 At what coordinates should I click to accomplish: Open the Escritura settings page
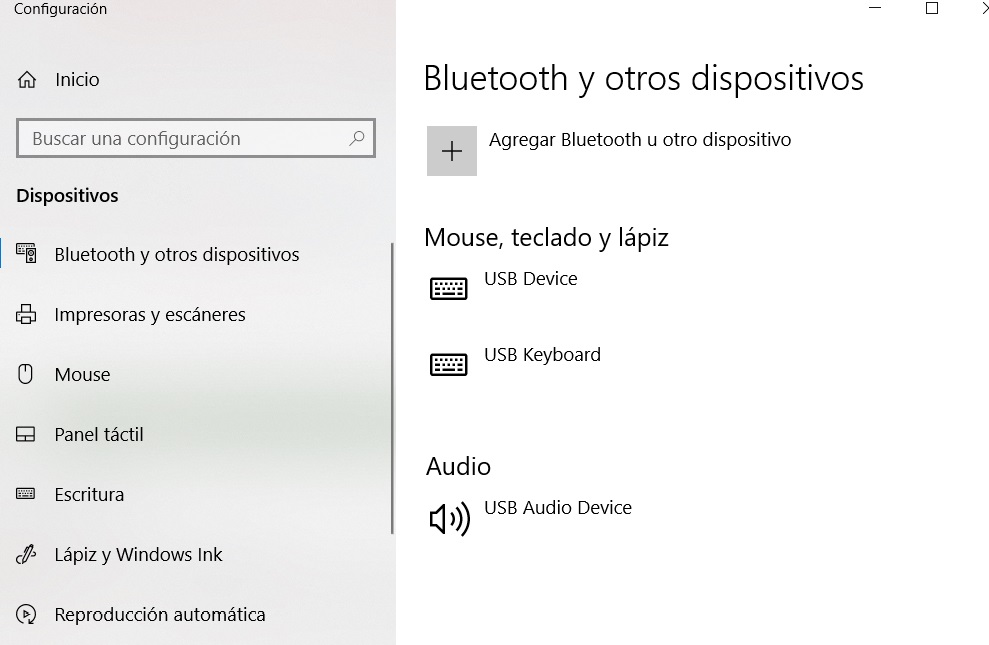(x=89, y=495)
